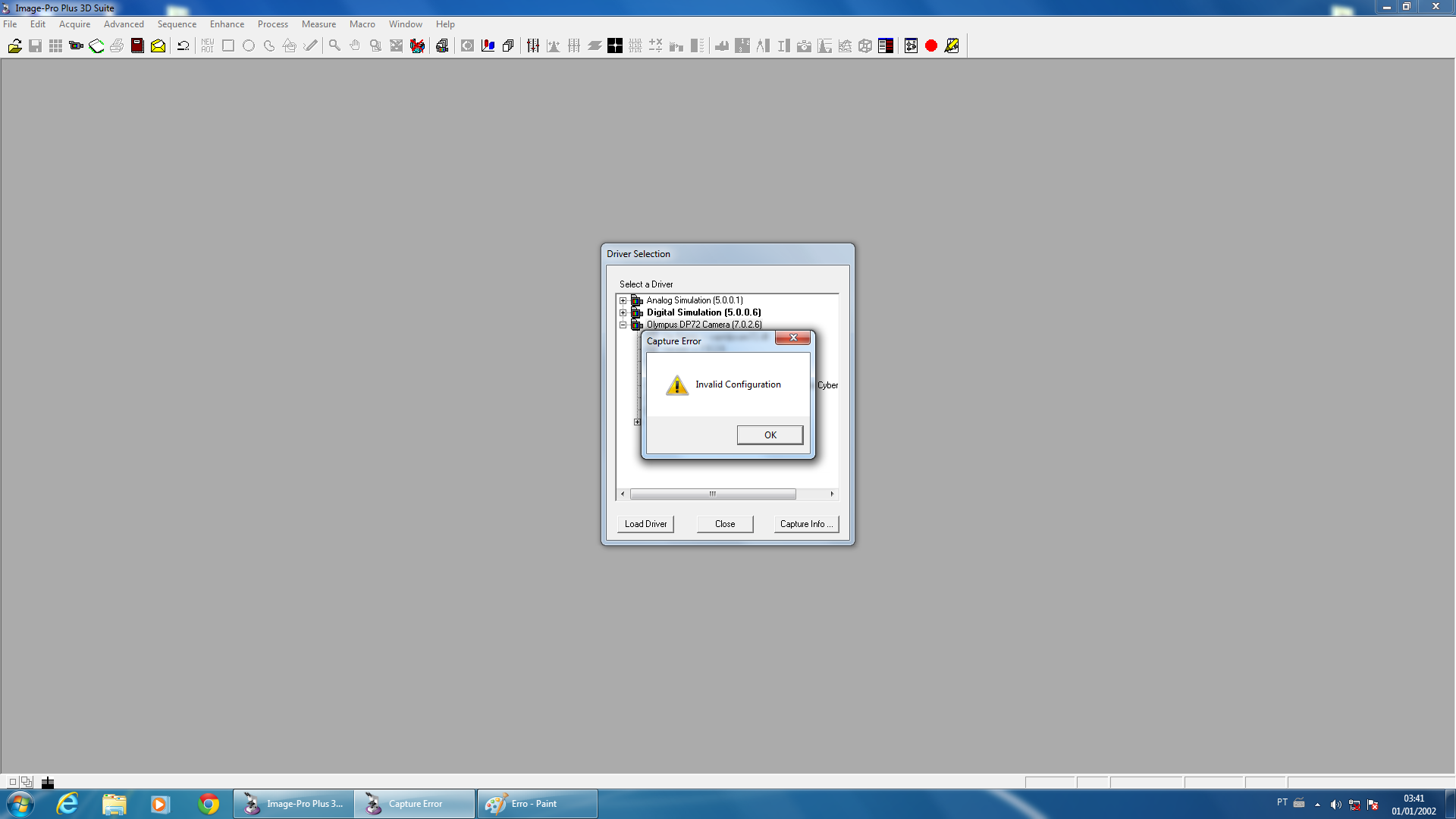Select the rectangular AOI tool
Screen dimensions: 1456x819
point(228,46)
